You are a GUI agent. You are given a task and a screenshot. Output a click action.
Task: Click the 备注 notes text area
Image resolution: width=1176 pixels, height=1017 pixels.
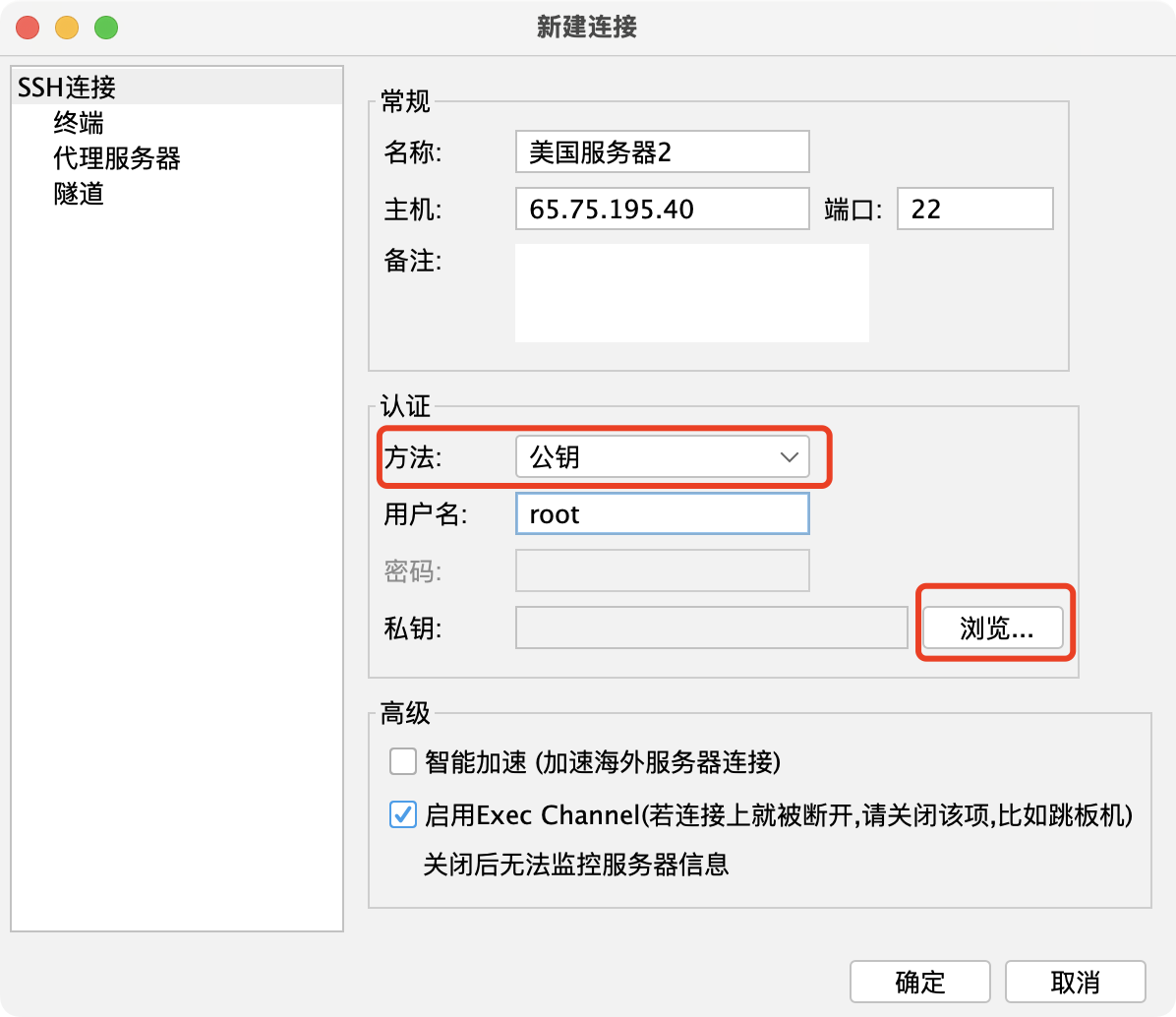[x=691, y=292]
